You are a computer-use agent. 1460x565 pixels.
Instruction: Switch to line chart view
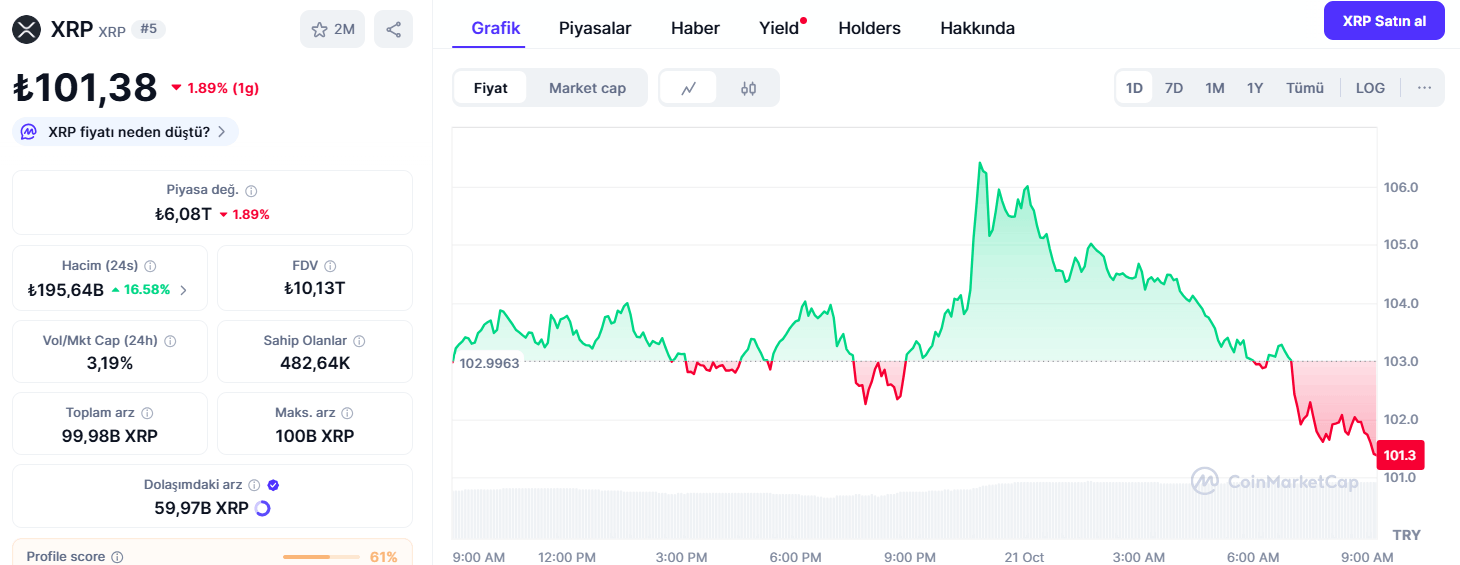[688, 88]
